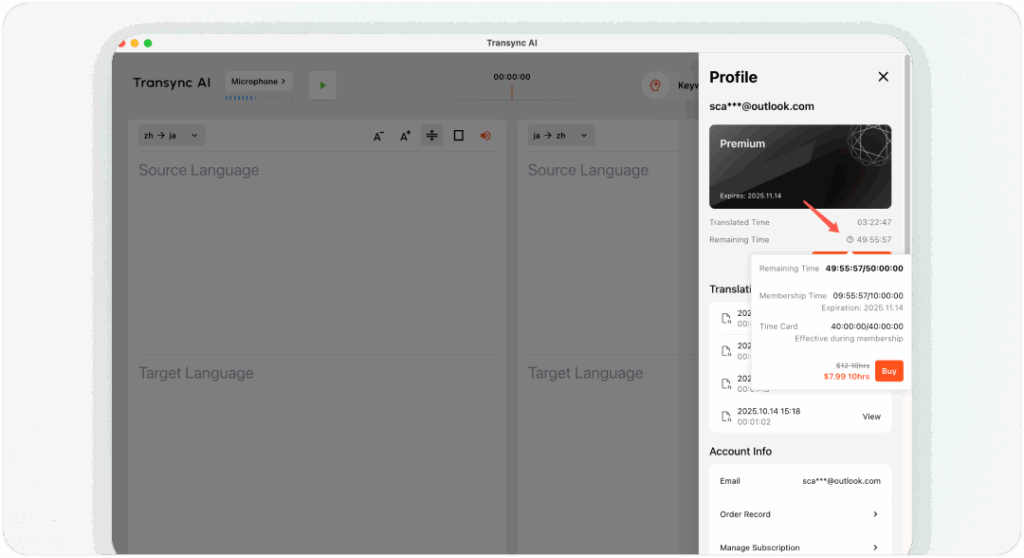
Task: View the 2025.10.14 15:18 translation record
Action: coord(871,416)
